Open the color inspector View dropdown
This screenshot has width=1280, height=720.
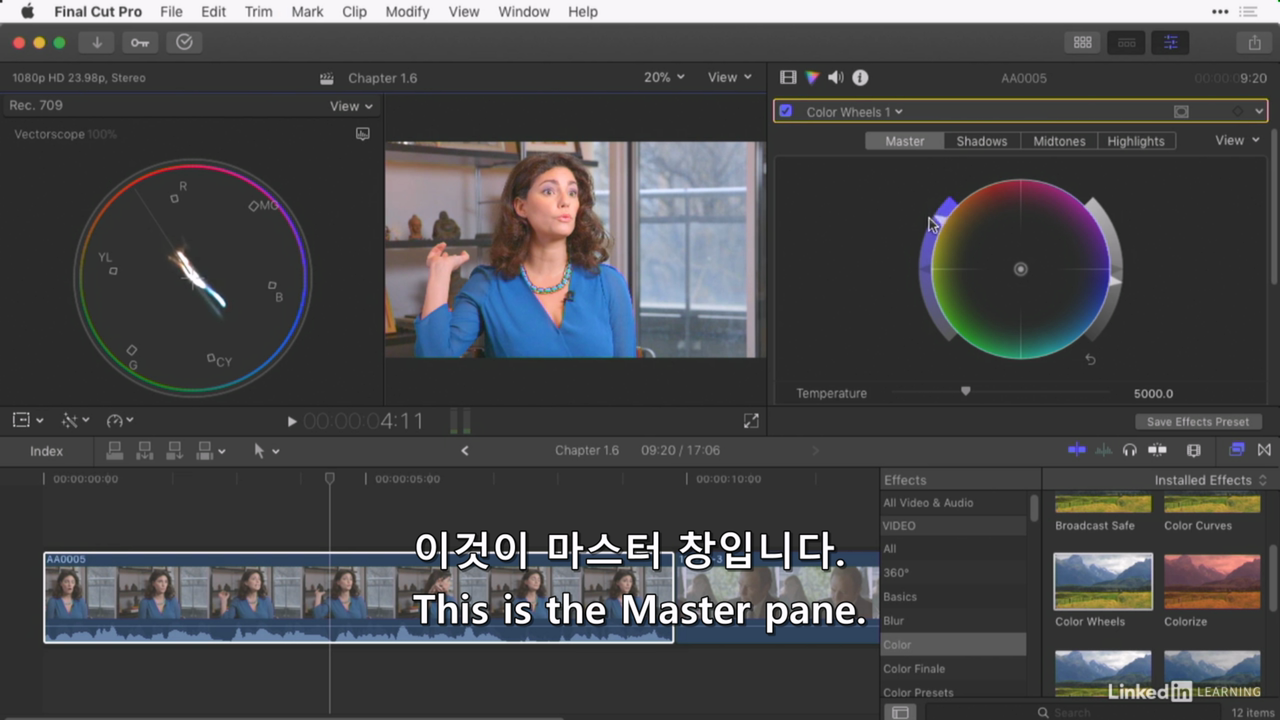tap(1237, 141)
